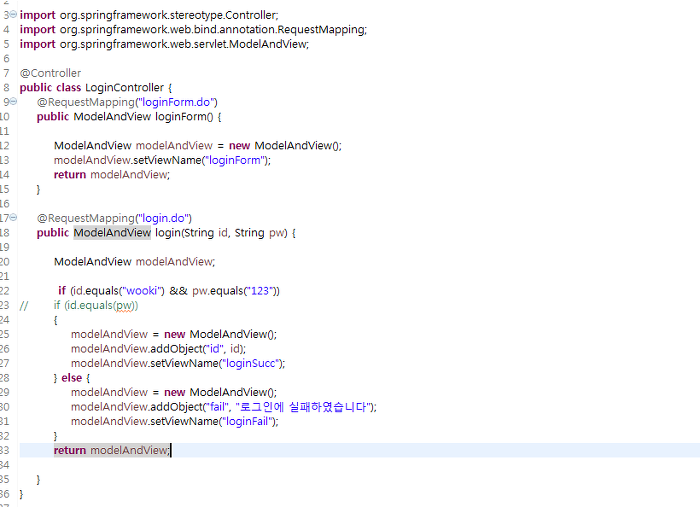Click return modelAndView on line 14
The height and width of the screenshot is (507, 700).
(x=112, y=175)
